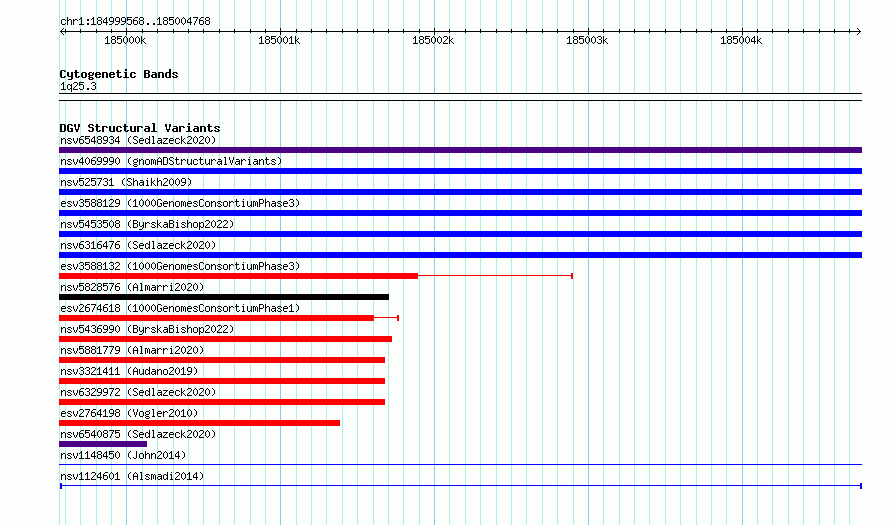Open nsv5436990 (ByrskaBishop2022) label
The height and width of the screenshot is (525, 890).
147,329
